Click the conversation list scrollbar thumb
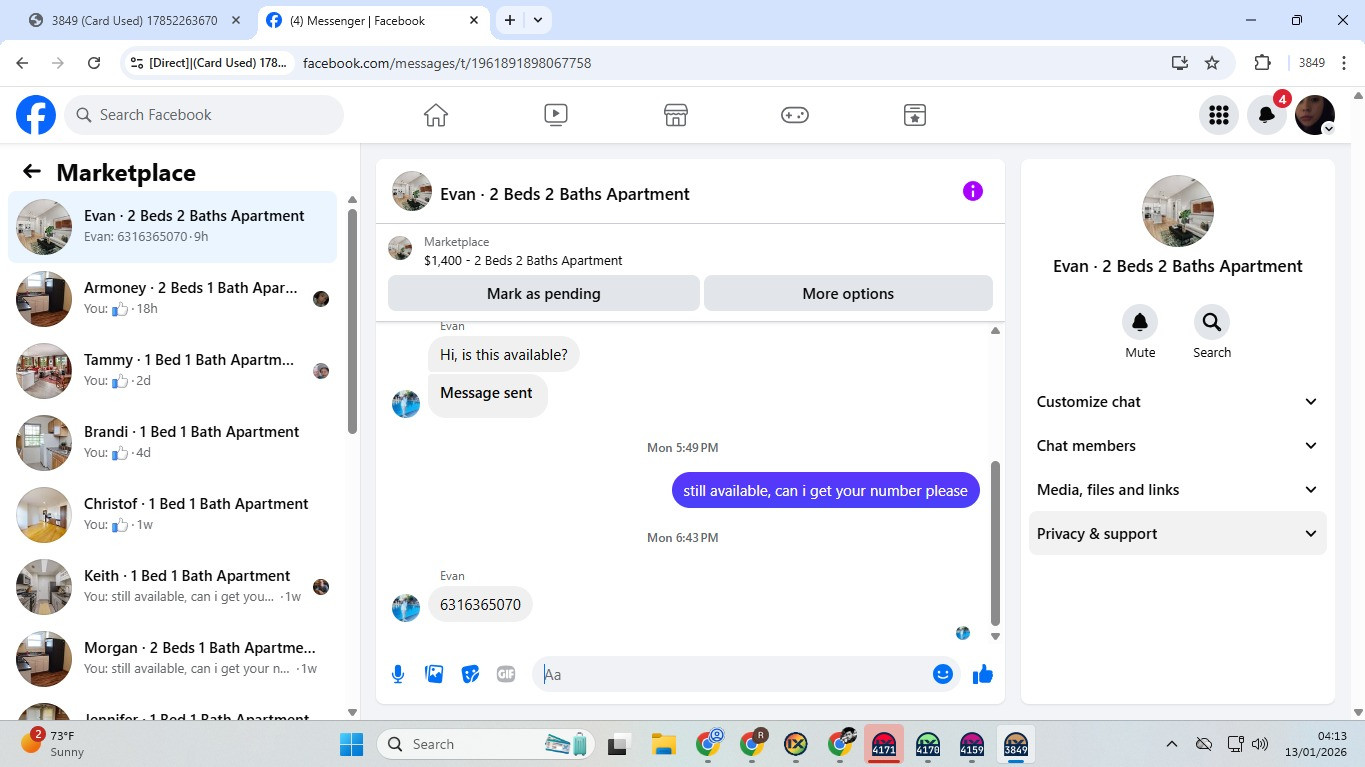Screen dimensions: 1365x767 [352, 320]
